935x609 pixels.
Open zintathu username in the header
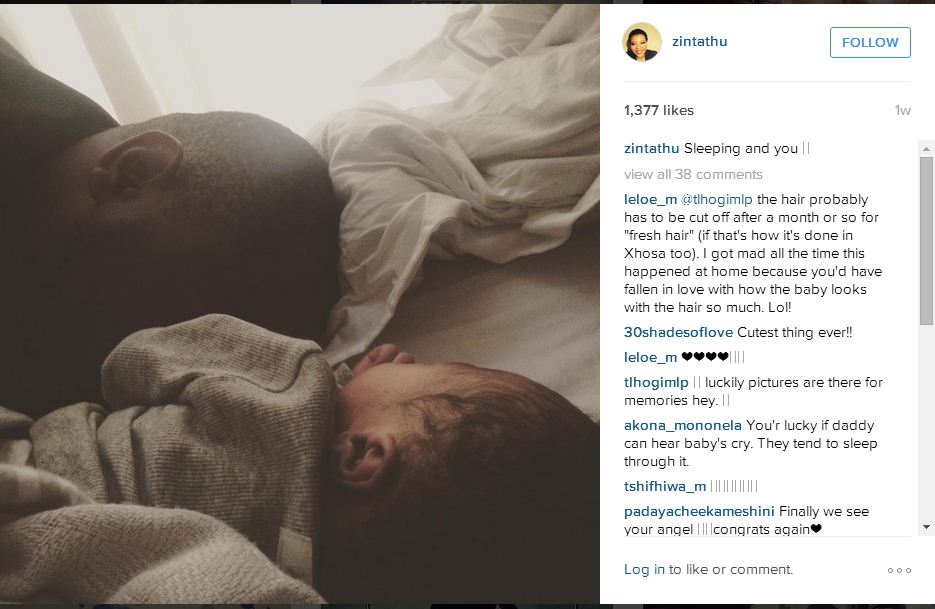click(x=699, y=41)
